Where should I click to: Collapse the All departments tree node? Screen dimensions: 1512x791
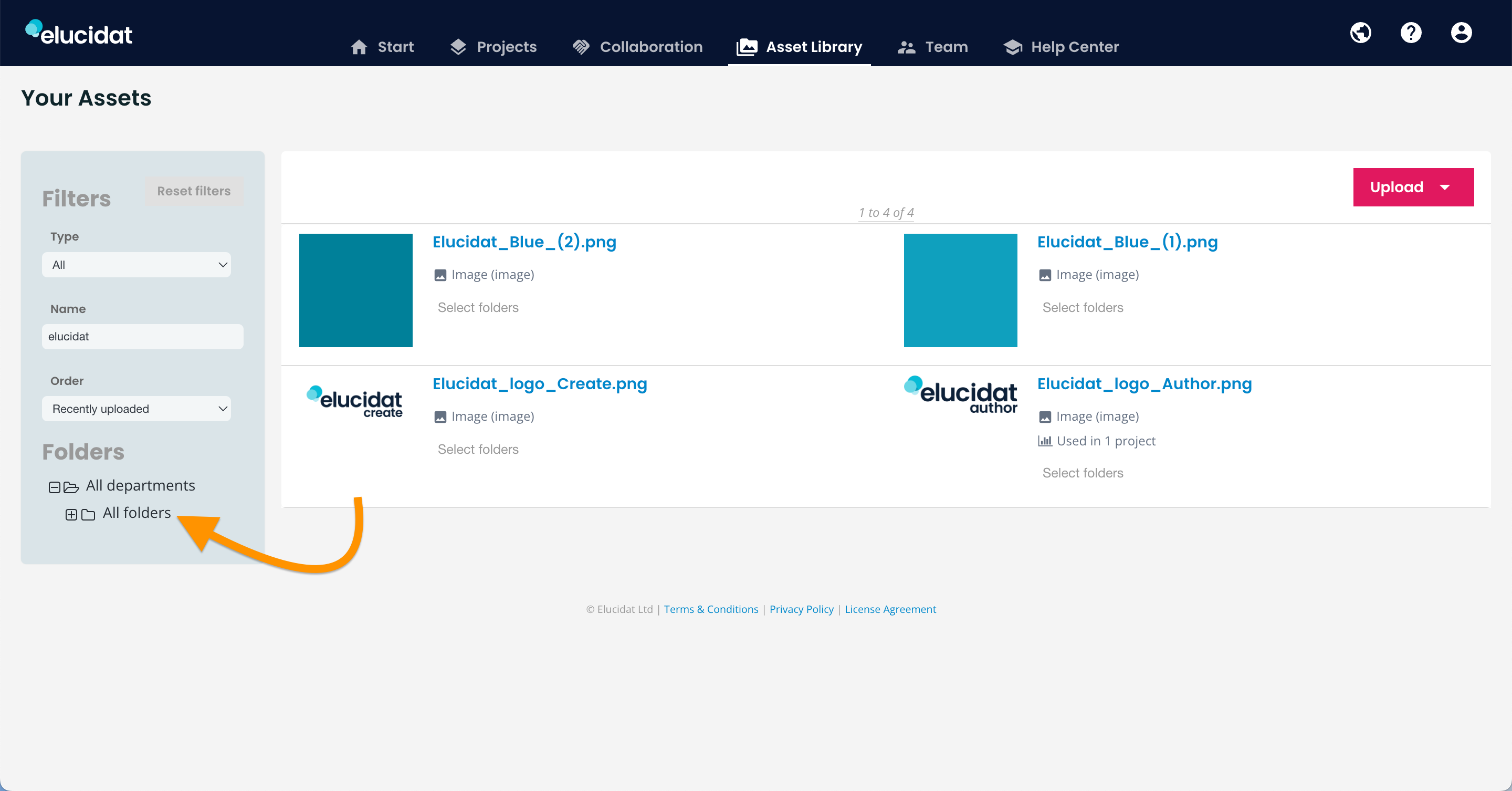[55, 487]
